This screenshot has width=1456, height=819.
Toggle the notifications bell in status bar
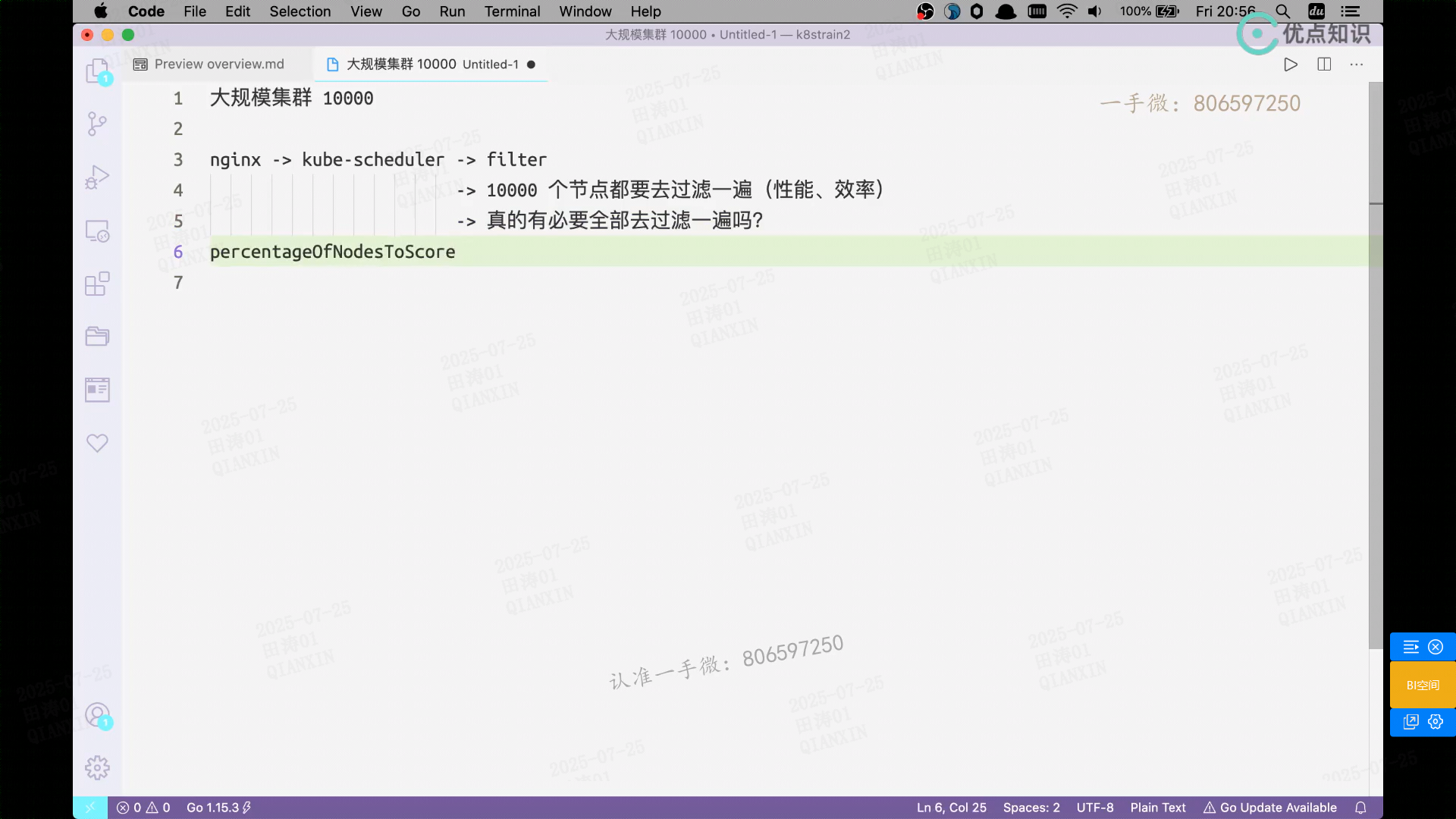[x=1361, y=808]
